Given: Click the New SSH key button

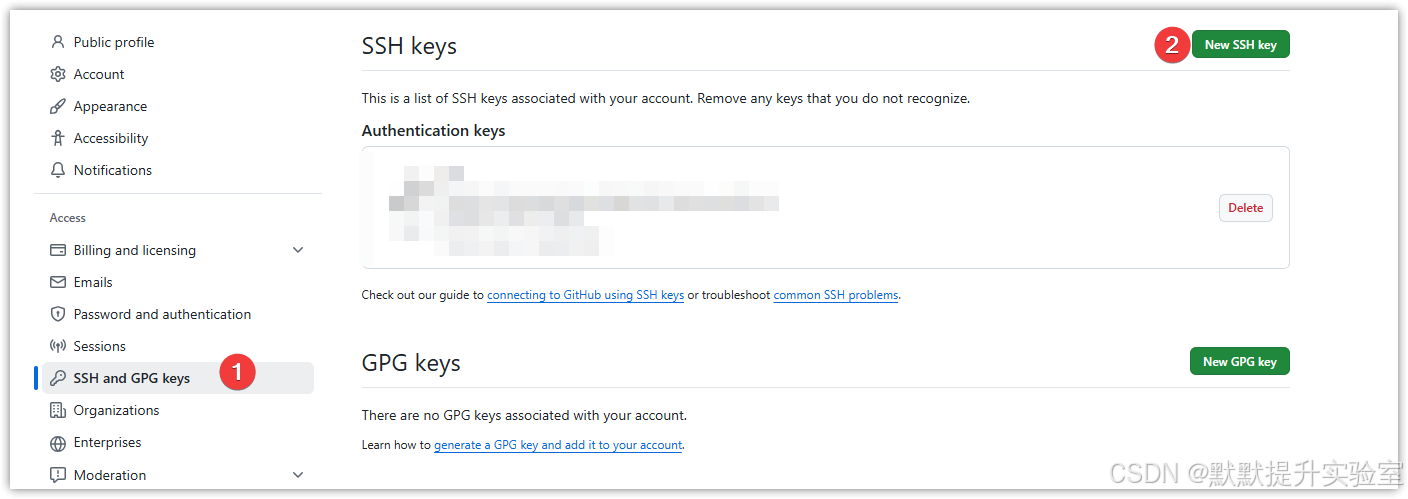Looking at the screenshot, I should pyautogui.click(x=1240, y=44).
